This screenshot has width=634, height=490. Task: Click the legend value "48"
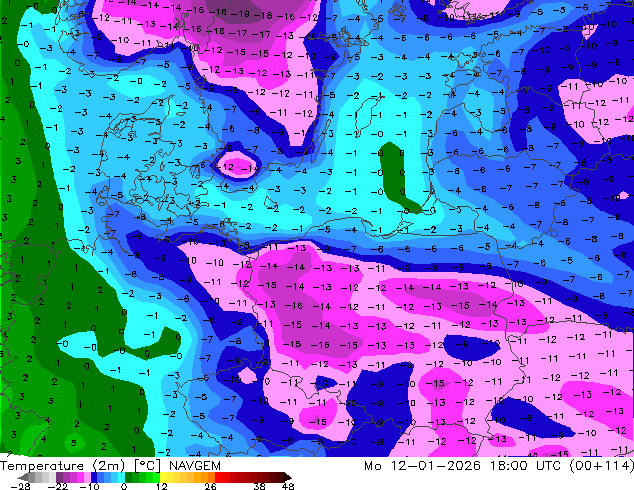point(288,486)
